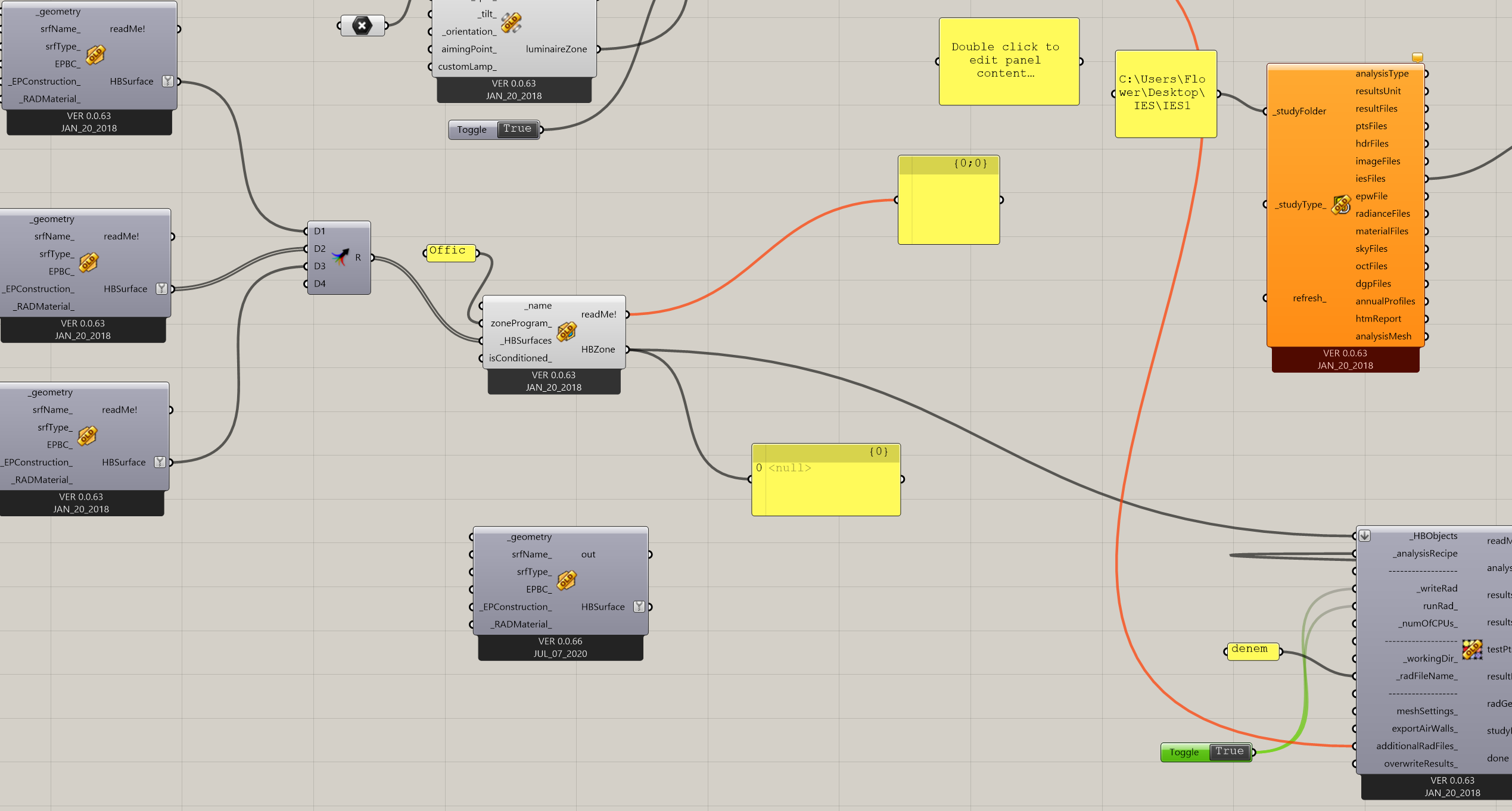Click the 'Offic' yellow panel
The height and width of the screenshot is (811, 1512).
(x=451, y=253)
